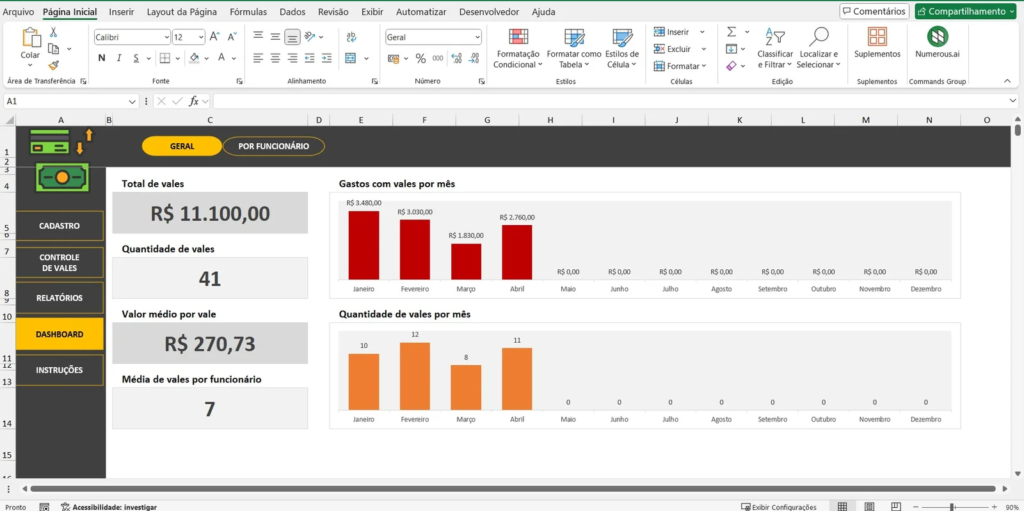Click the Cut scissors icon

pyautogui.click(x=53, y=33)
